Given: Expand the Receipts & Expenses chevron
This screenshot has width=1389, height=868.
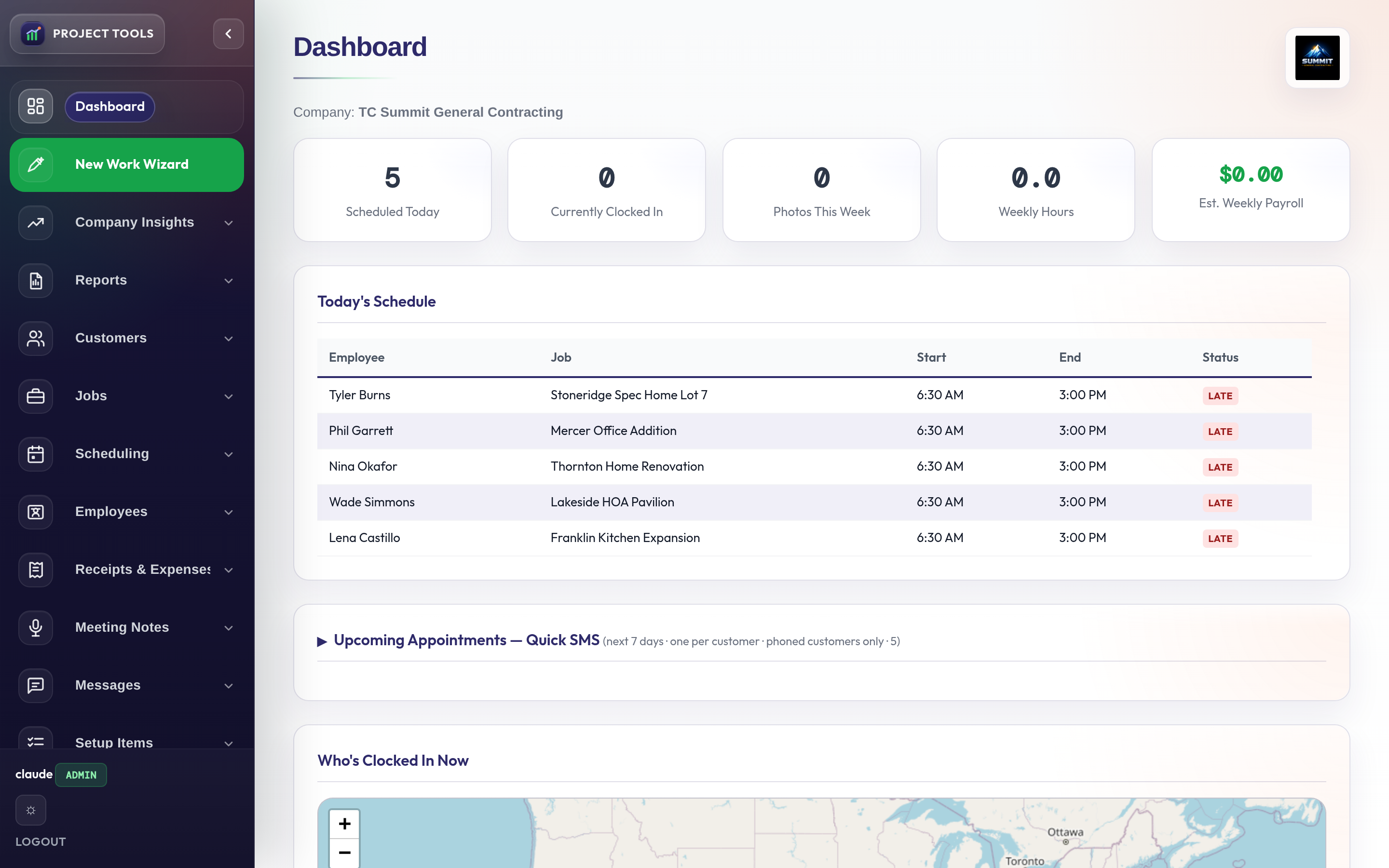Looking at the screenshot, I should pyautogui.click(x=229, y=570).
